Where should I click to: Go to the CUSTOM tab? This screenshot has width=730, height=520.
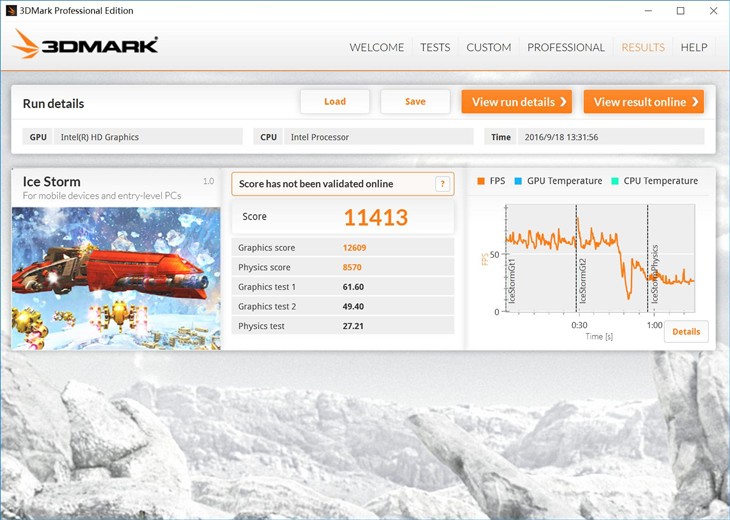488,47
